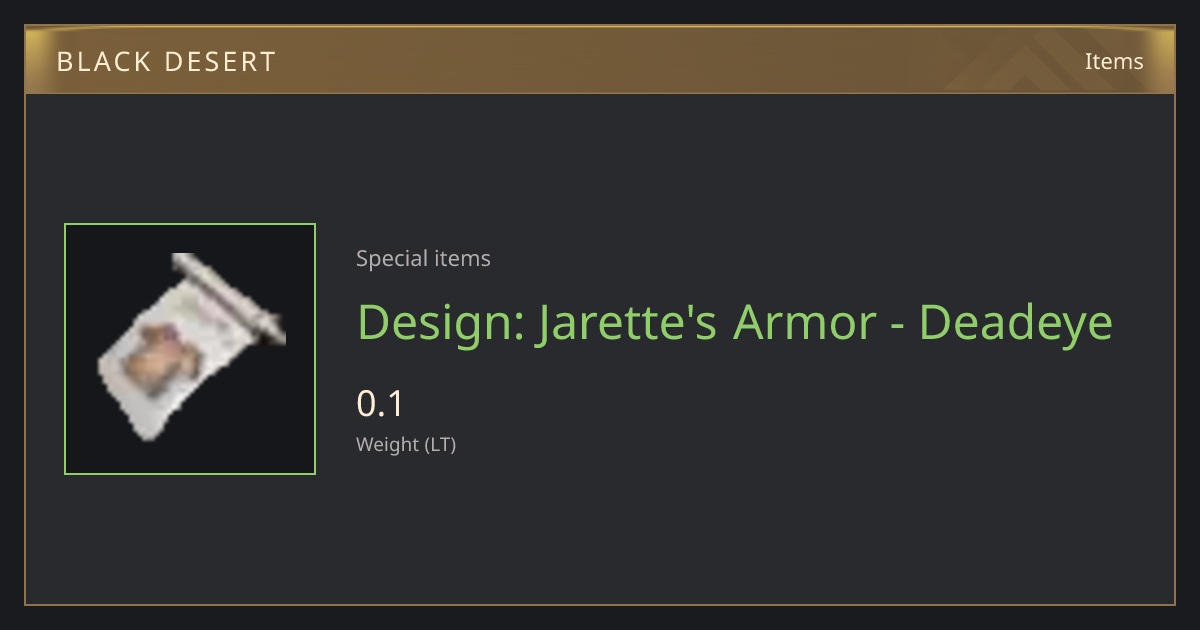Click the word DESERT in header

click(216, 62)
